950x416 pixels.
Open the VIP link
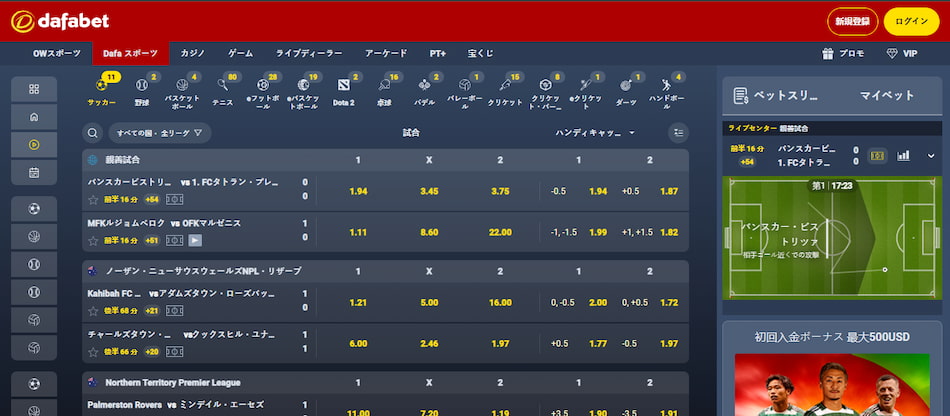click(902, 53)
